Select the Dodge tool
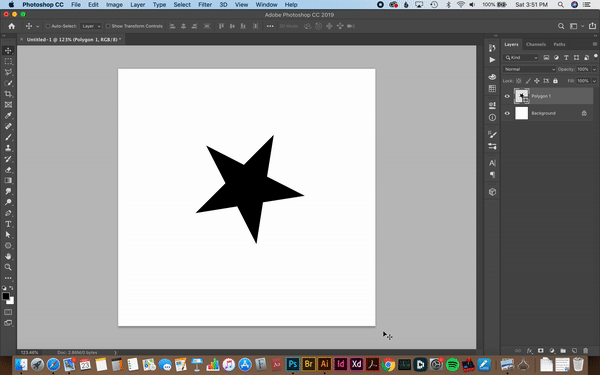600x375 pixels. tap(8, 202)
